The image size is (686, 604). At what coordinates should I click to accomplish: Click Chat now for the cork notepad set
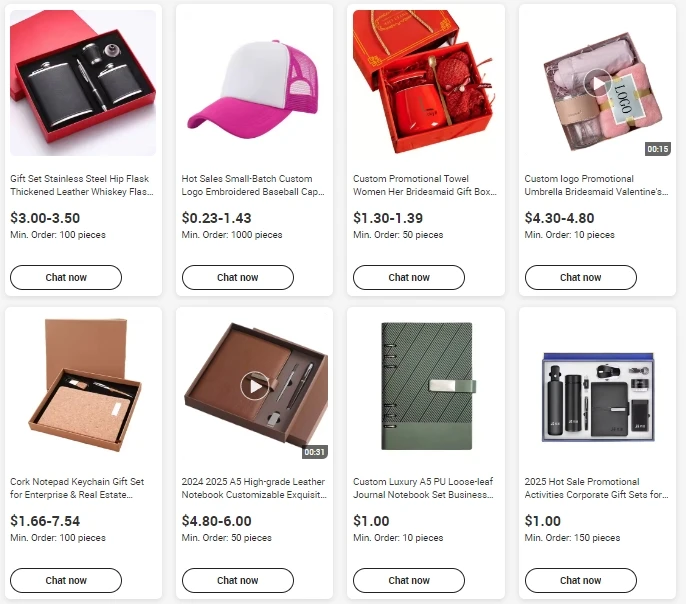[x=66, y=580]
